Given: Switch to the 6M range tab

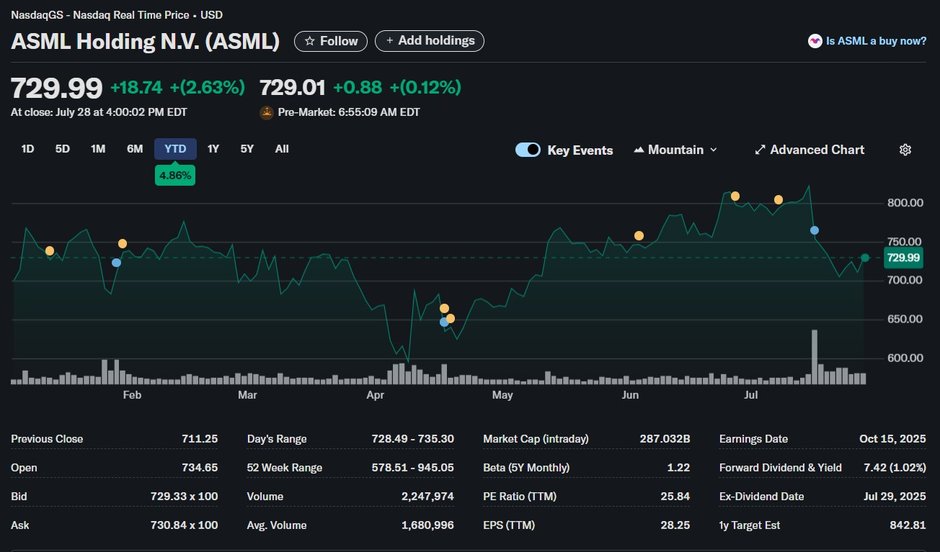Looking at the screenshot, I should pyautogui.click(x=135, y=149).
